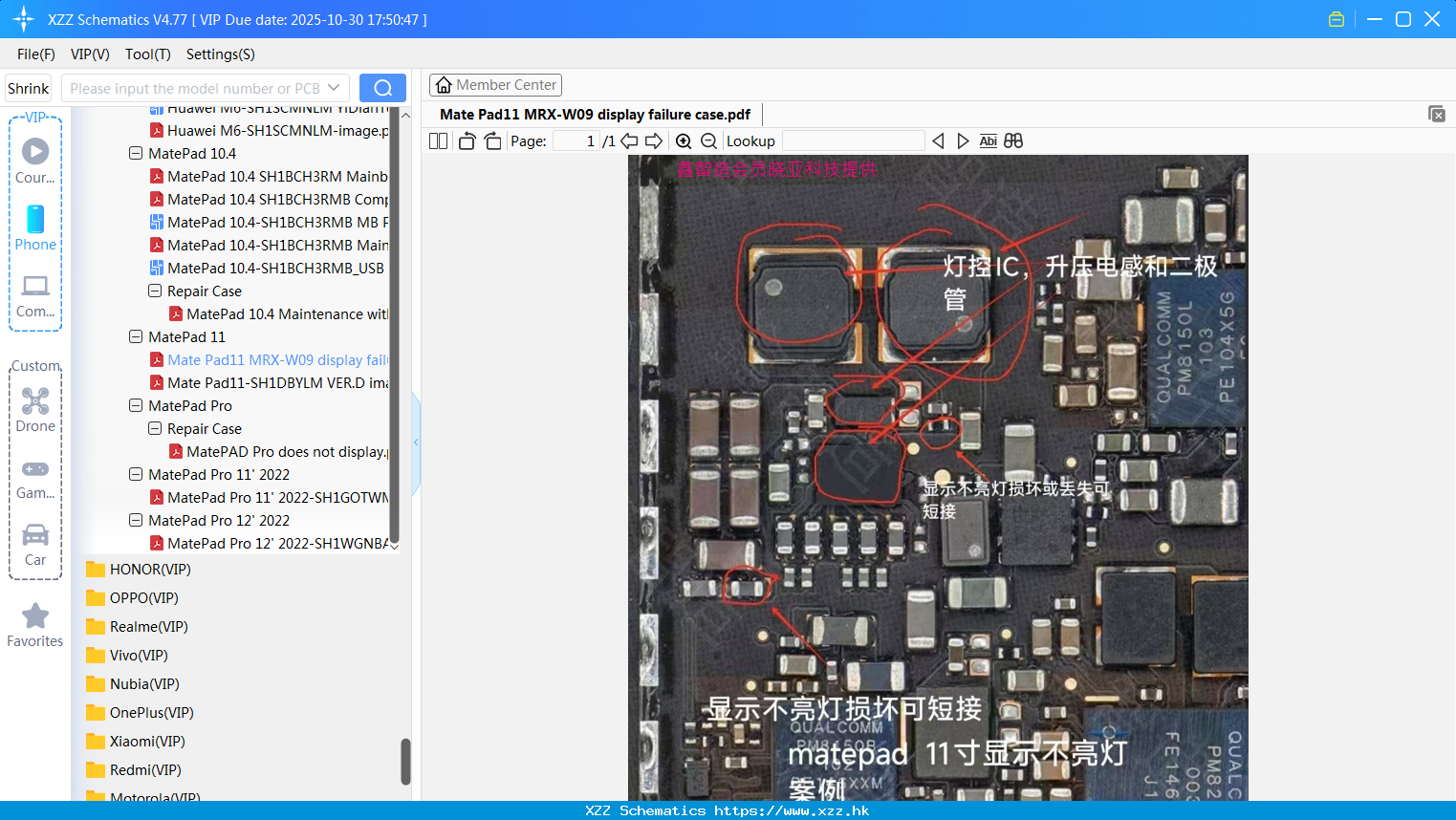Open the www.xzz.hk status bar link
The image size is (1456, 820).
coord(792,810)
